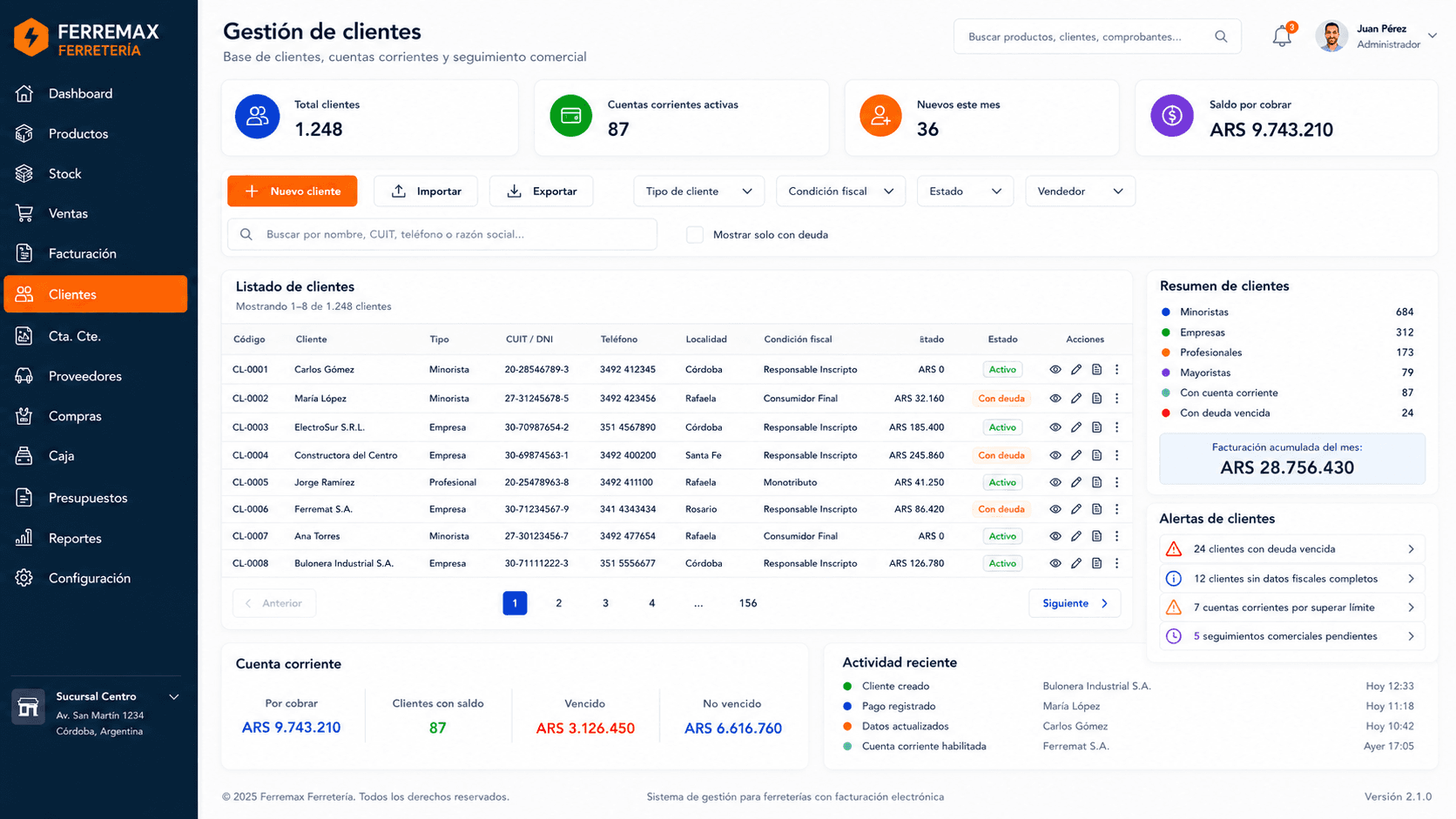The width and height of the screenshot is (1456, 819).
Task: Go to page 2 of client list
Action: coord(559,603)
